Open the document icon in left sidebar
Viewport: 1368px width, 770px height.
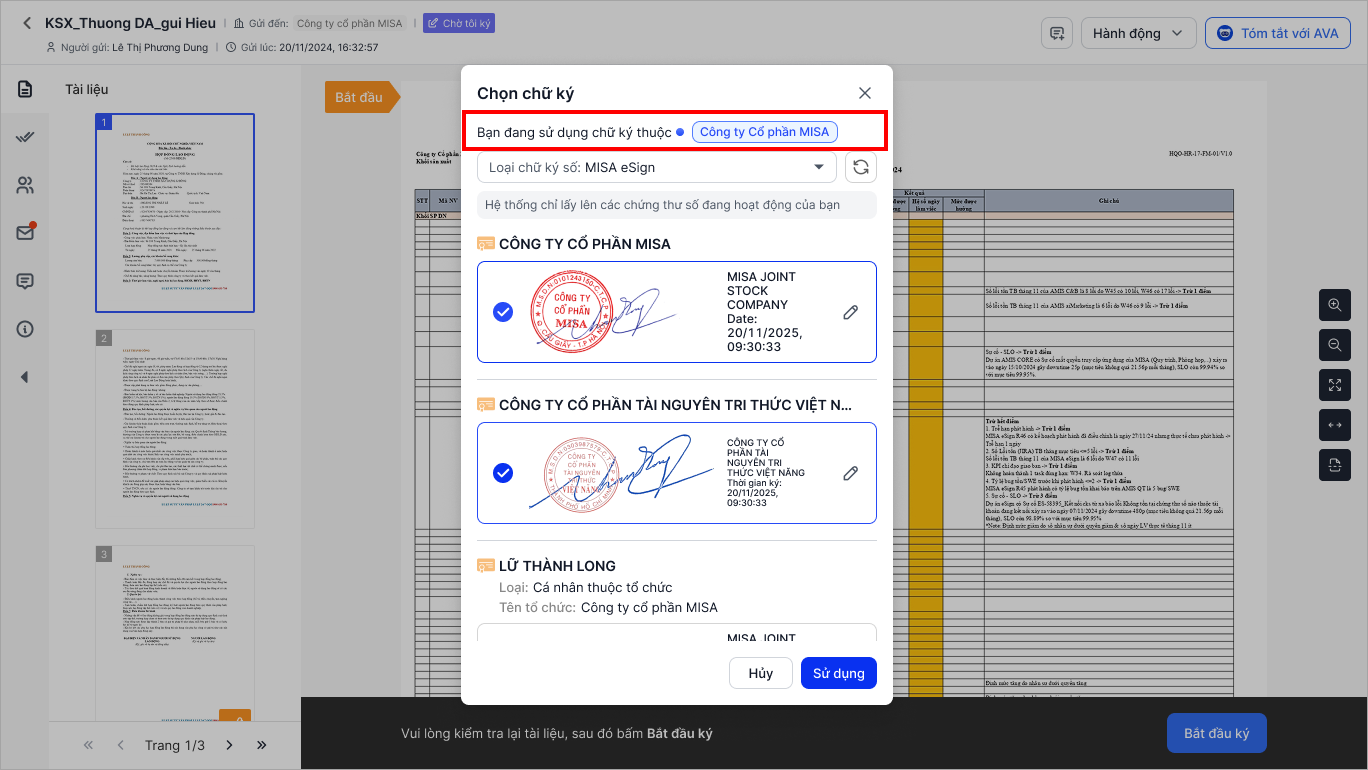25,89
